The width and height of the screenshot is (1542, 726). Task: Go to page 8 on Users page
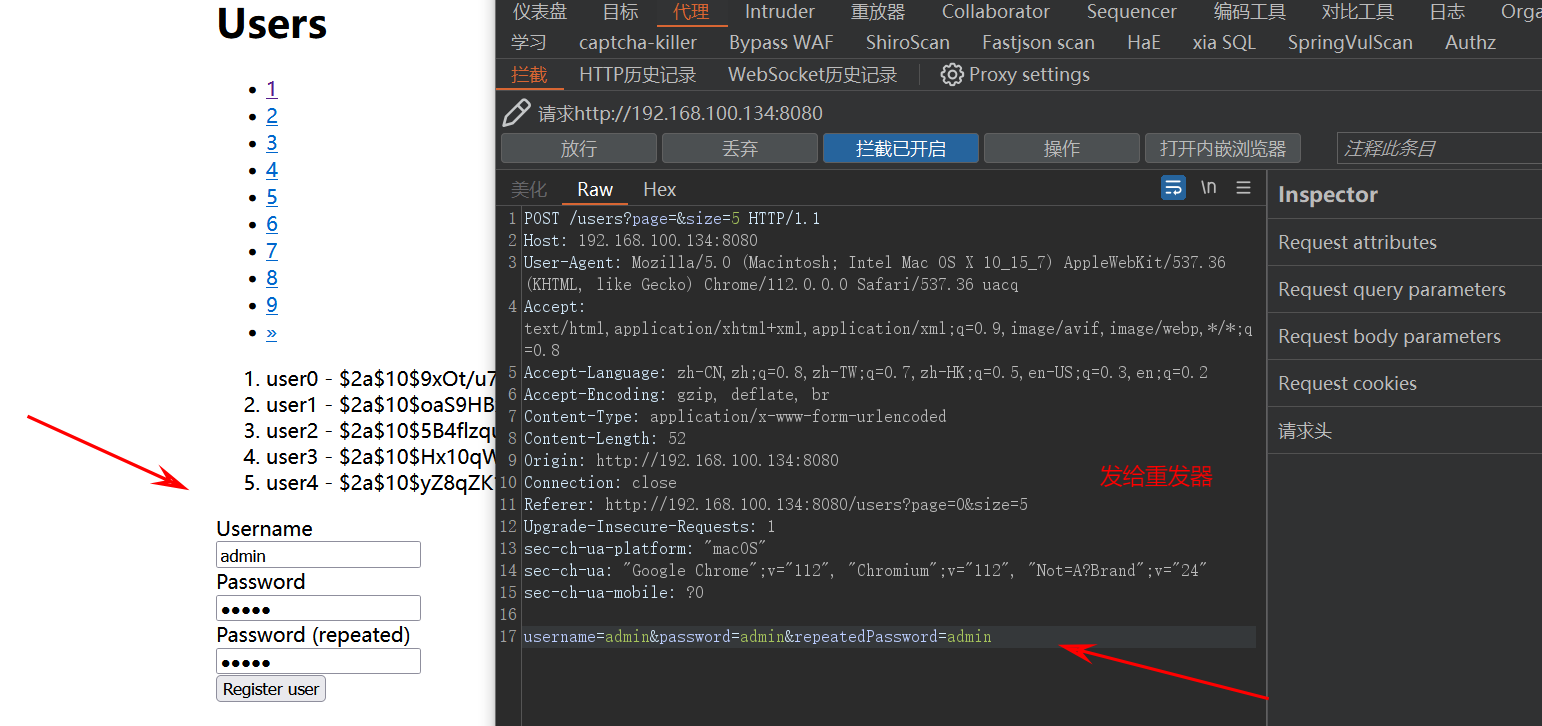point(272,278)
